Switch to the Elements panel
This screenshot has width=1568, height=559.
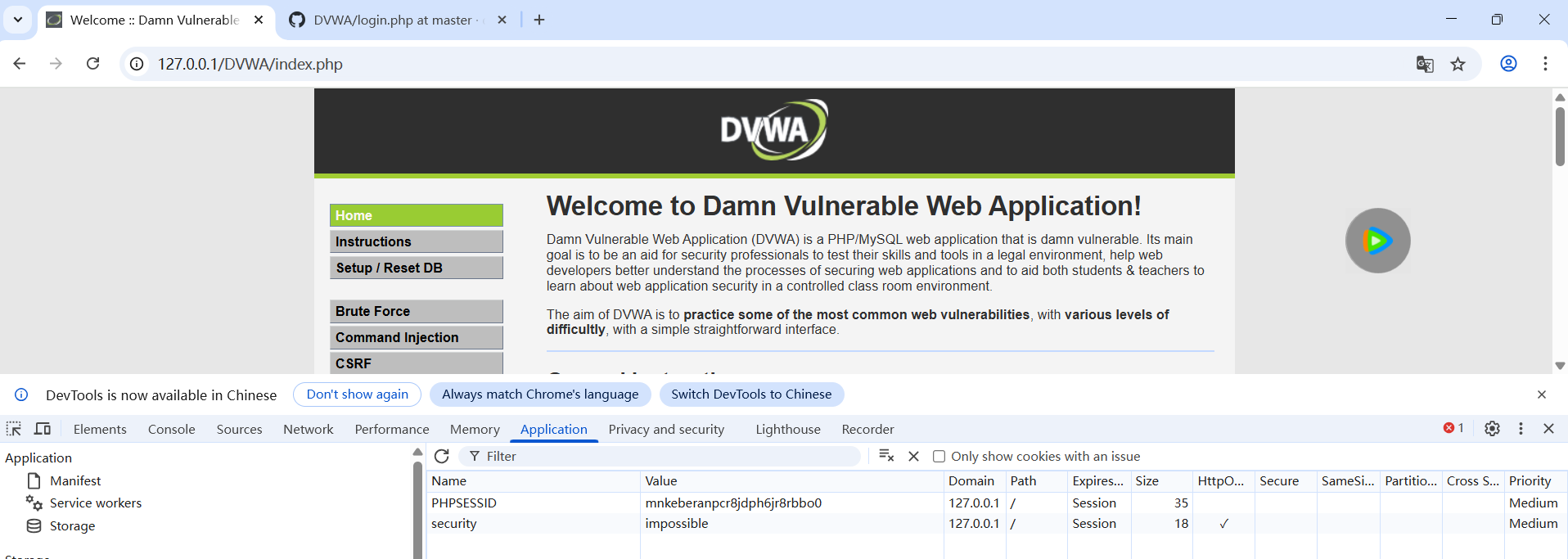(x=100, y=429)
